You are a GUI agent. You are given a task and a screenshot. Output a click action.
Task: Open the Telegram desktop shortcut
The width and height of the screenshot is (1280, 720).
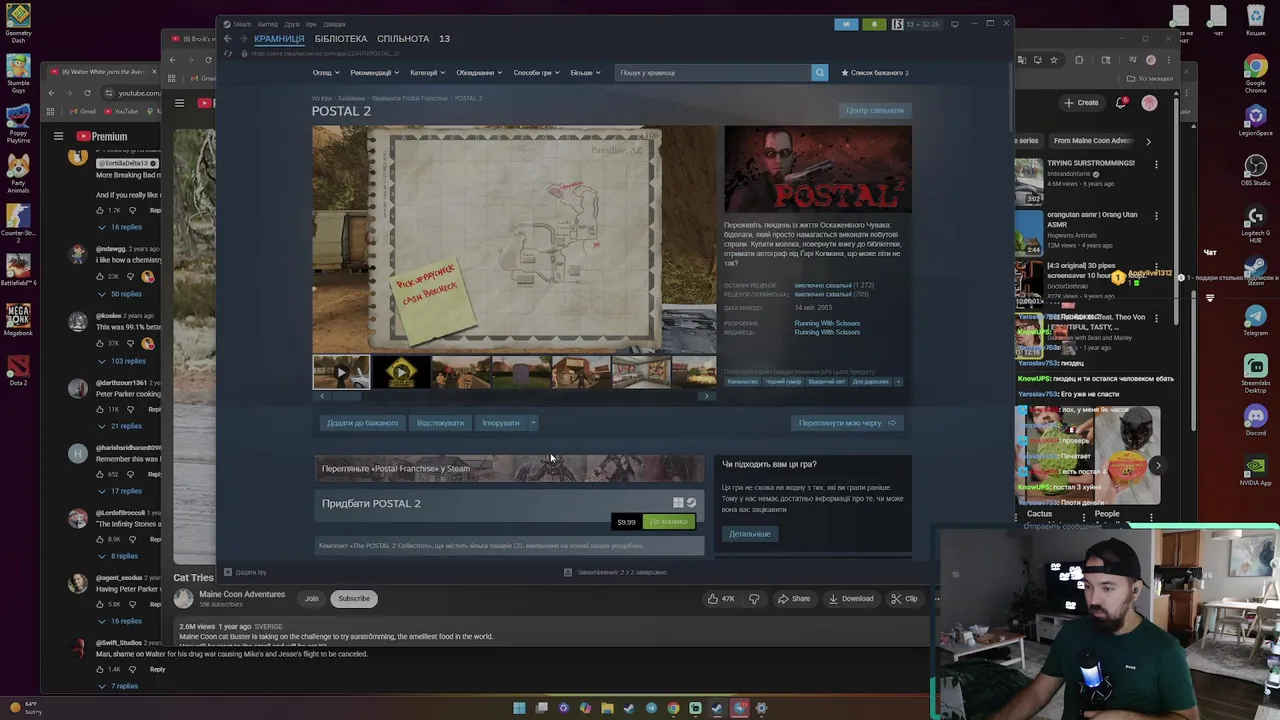click(1255, 321)
